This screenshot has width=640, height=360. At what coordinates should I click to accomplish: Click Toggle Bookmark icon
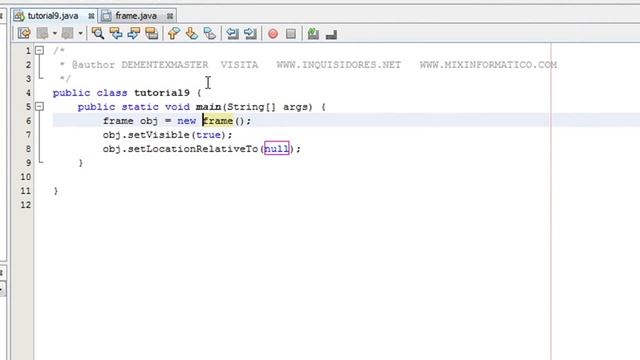click(x=209, y=33)
